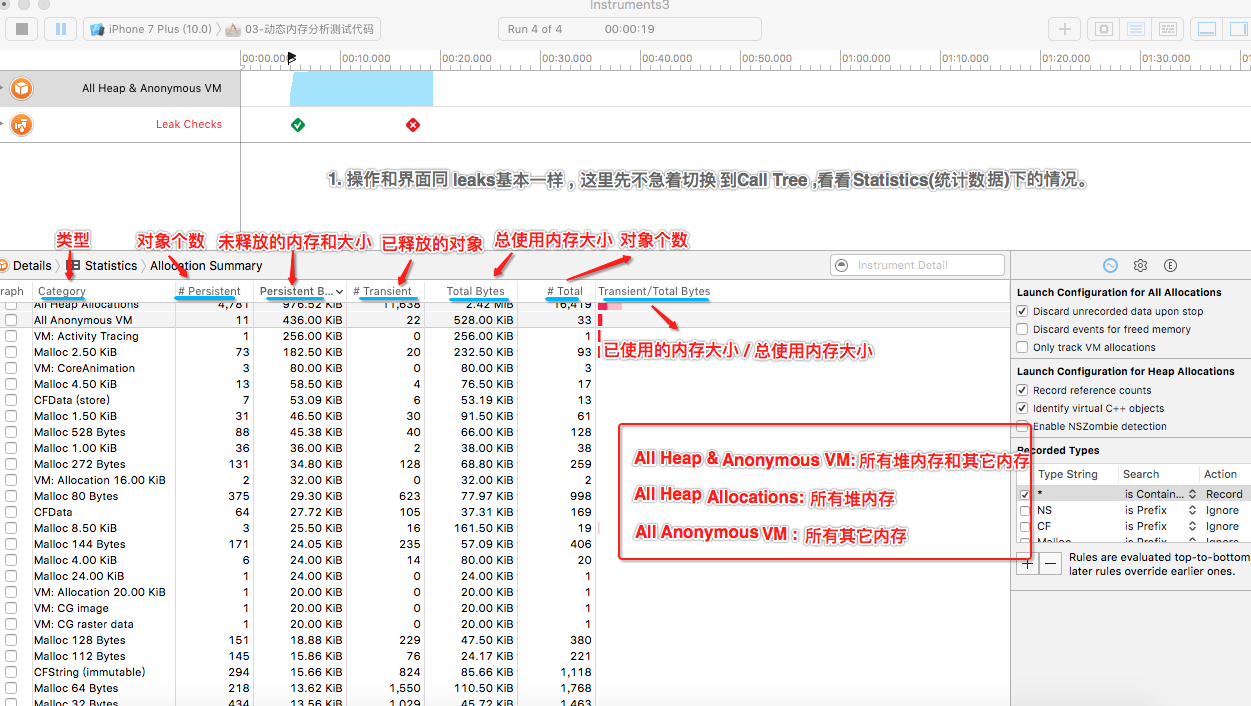The width and height of the screenshot is (1251, 706).
Task: Open the Display Settings gear tab
Action: [1140, 266]
